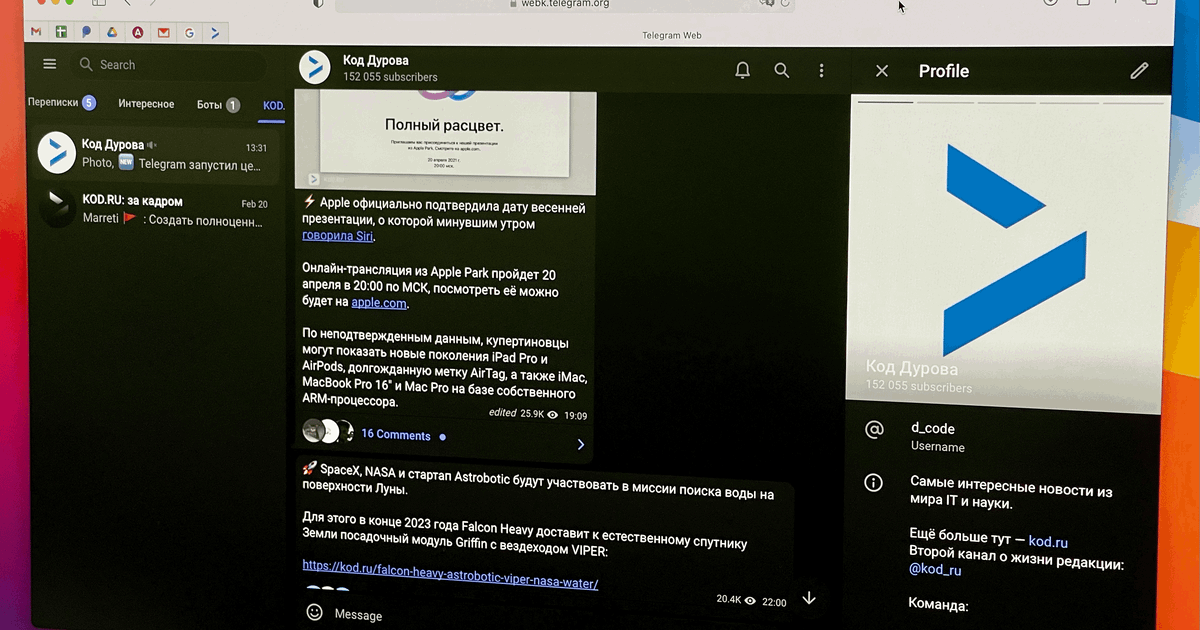Select the KOD. folder tab
Screen dimensions: 1200x630
(273, 105)
